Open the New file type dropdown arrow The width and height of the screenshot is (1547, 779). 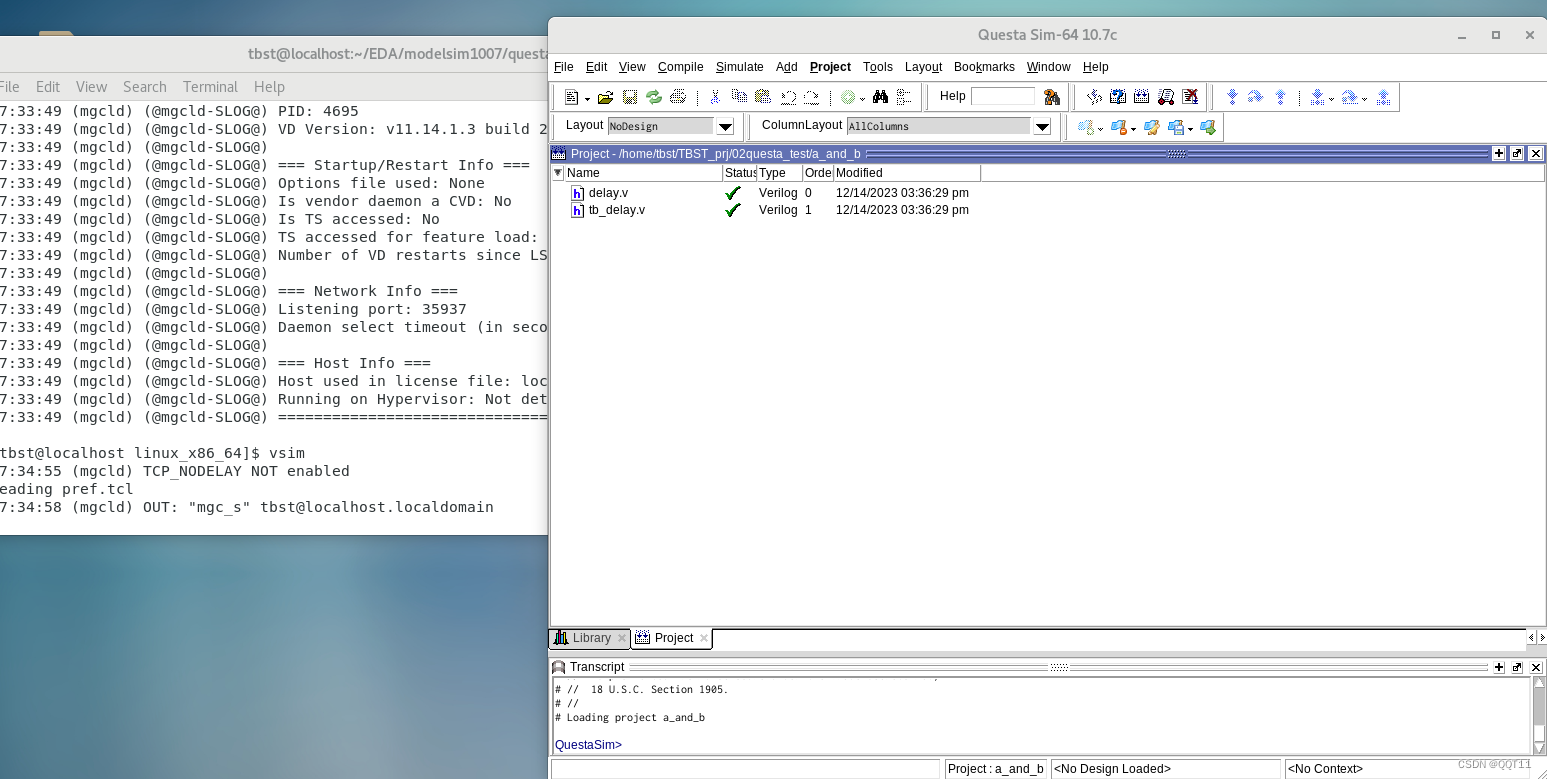pyautogui.click(x=587, y=98)
